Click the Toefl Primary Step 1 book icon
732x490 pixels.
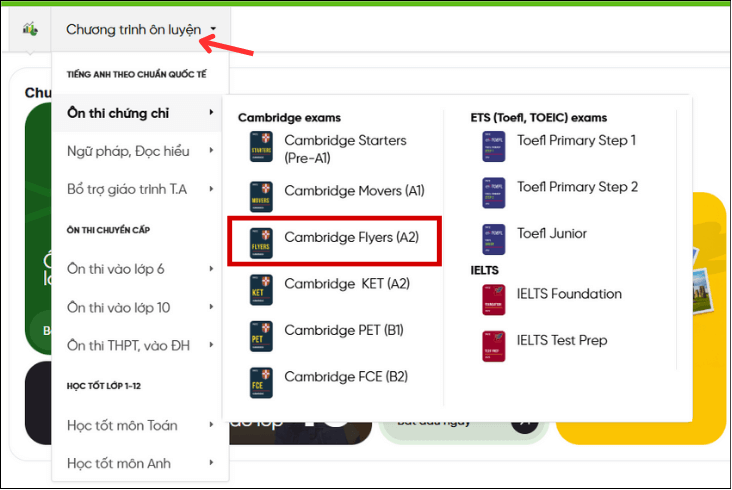click(494, 147)
